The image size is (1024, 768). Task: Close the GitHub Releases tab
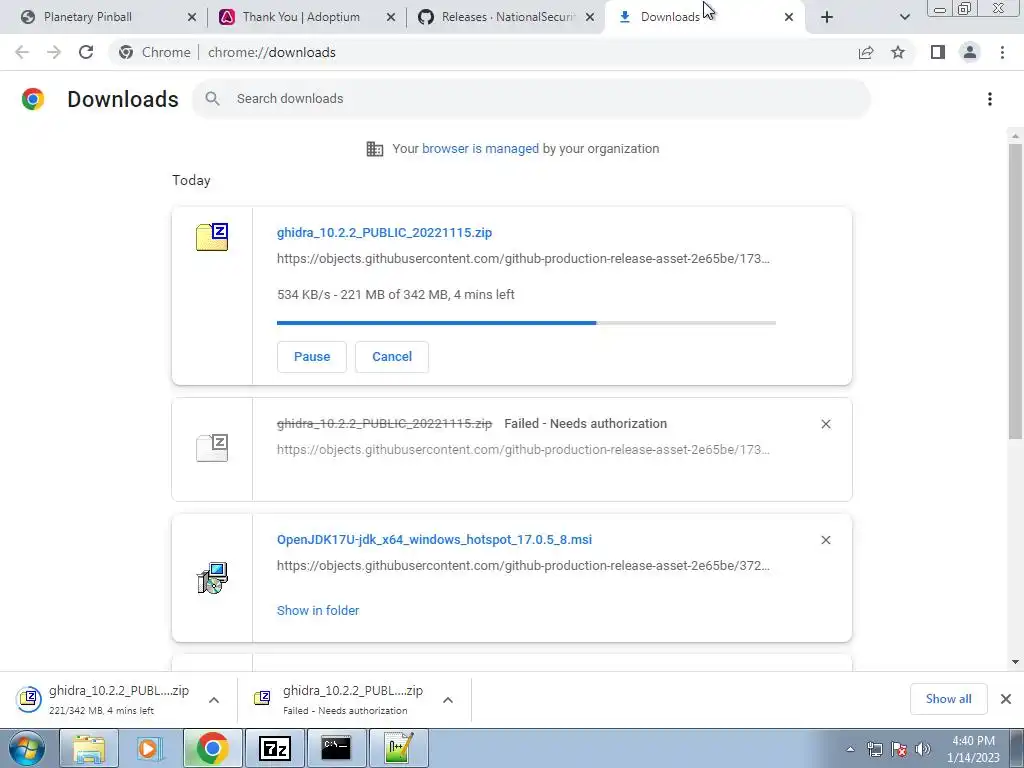(x=590, y=18)
